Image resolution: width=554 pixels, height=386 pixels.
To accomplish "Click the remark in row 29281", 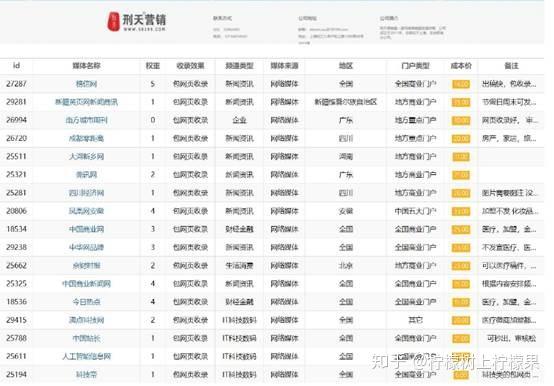I will [x=509, y=102].
